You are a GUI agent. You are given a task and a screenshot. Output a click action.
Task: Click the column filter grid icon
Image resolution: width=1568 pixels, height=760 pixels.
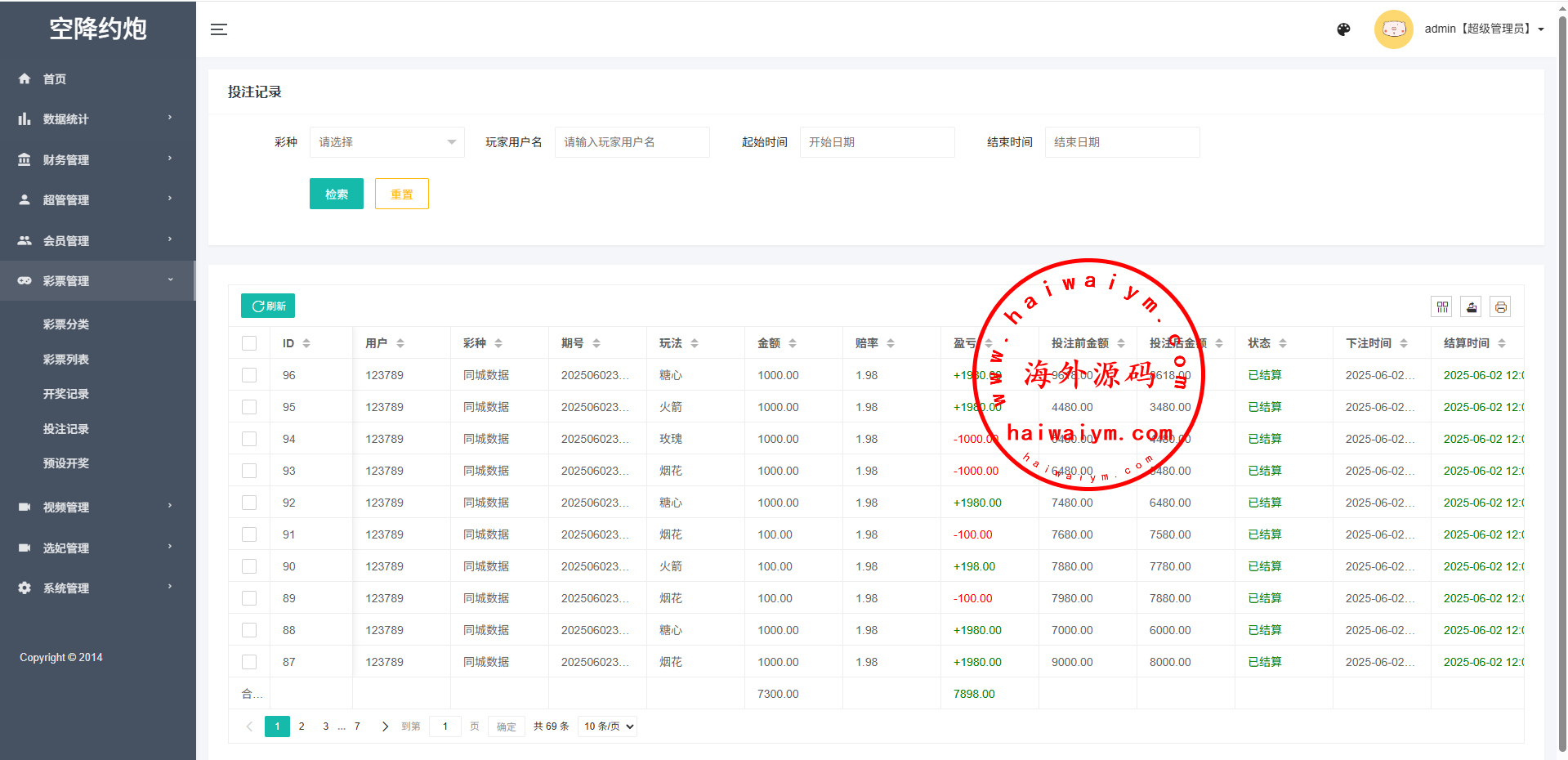click(x=1442, y=307)
